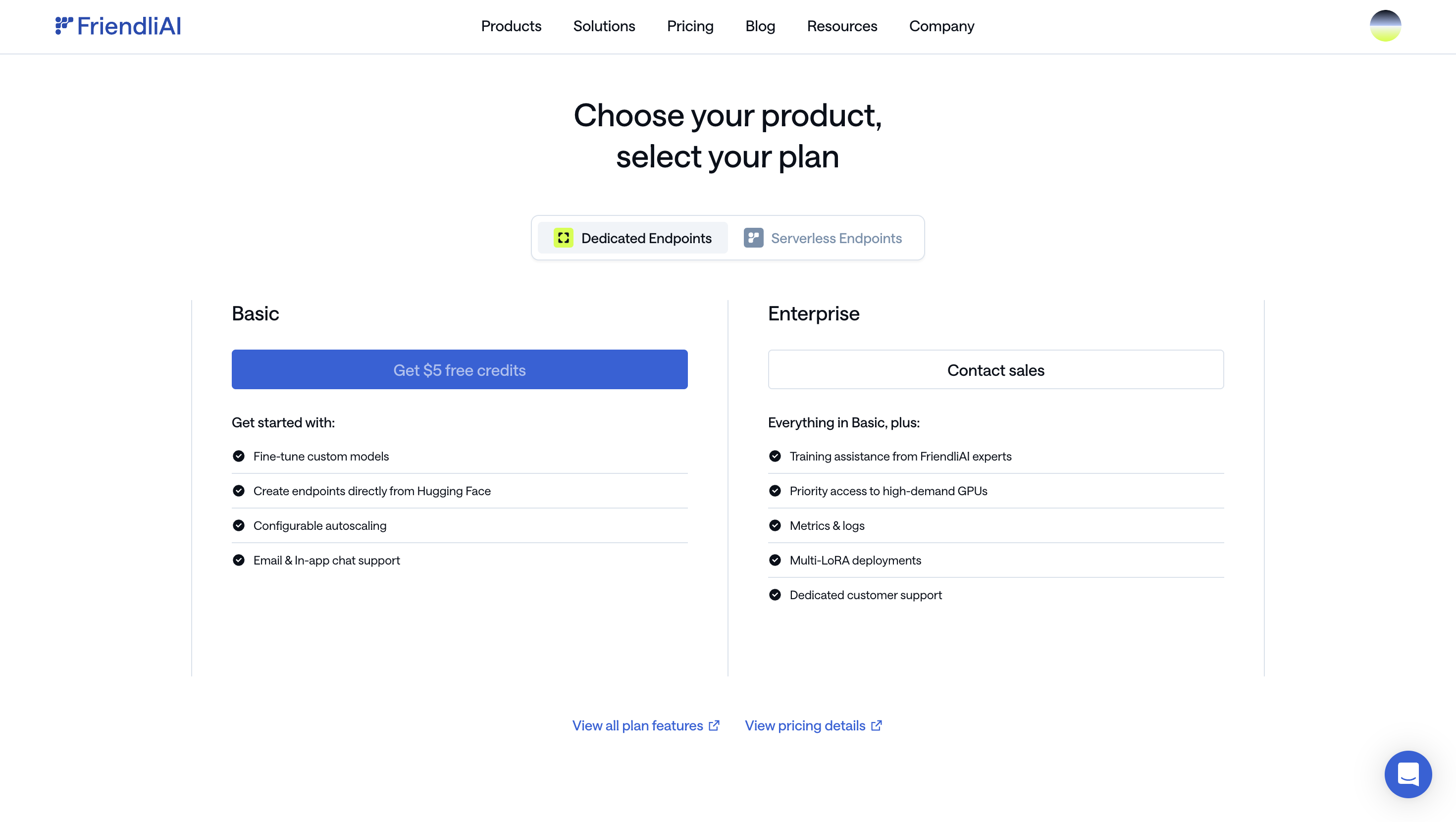
Task: Click the Blog navigation item
Action: coord(760,26)
